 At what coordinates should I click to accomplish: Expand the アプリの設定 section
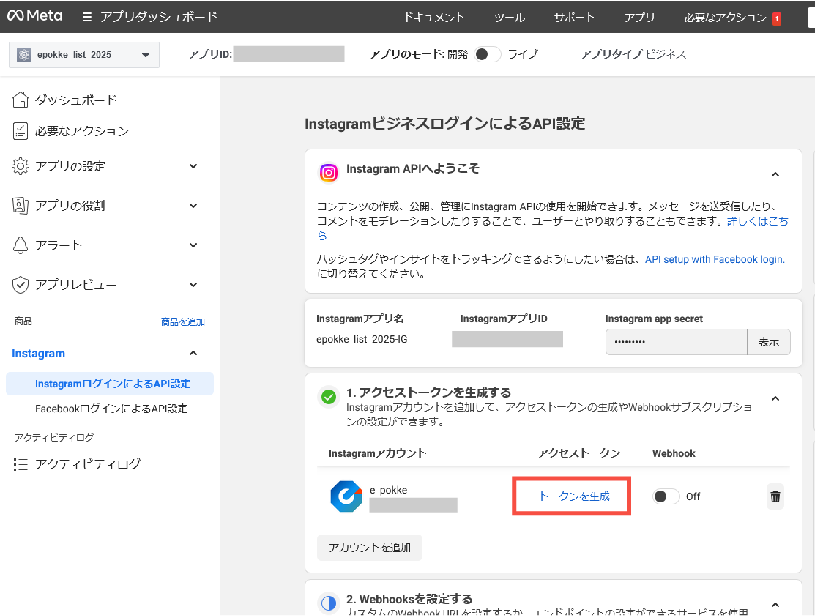click(x=193, y=166)
